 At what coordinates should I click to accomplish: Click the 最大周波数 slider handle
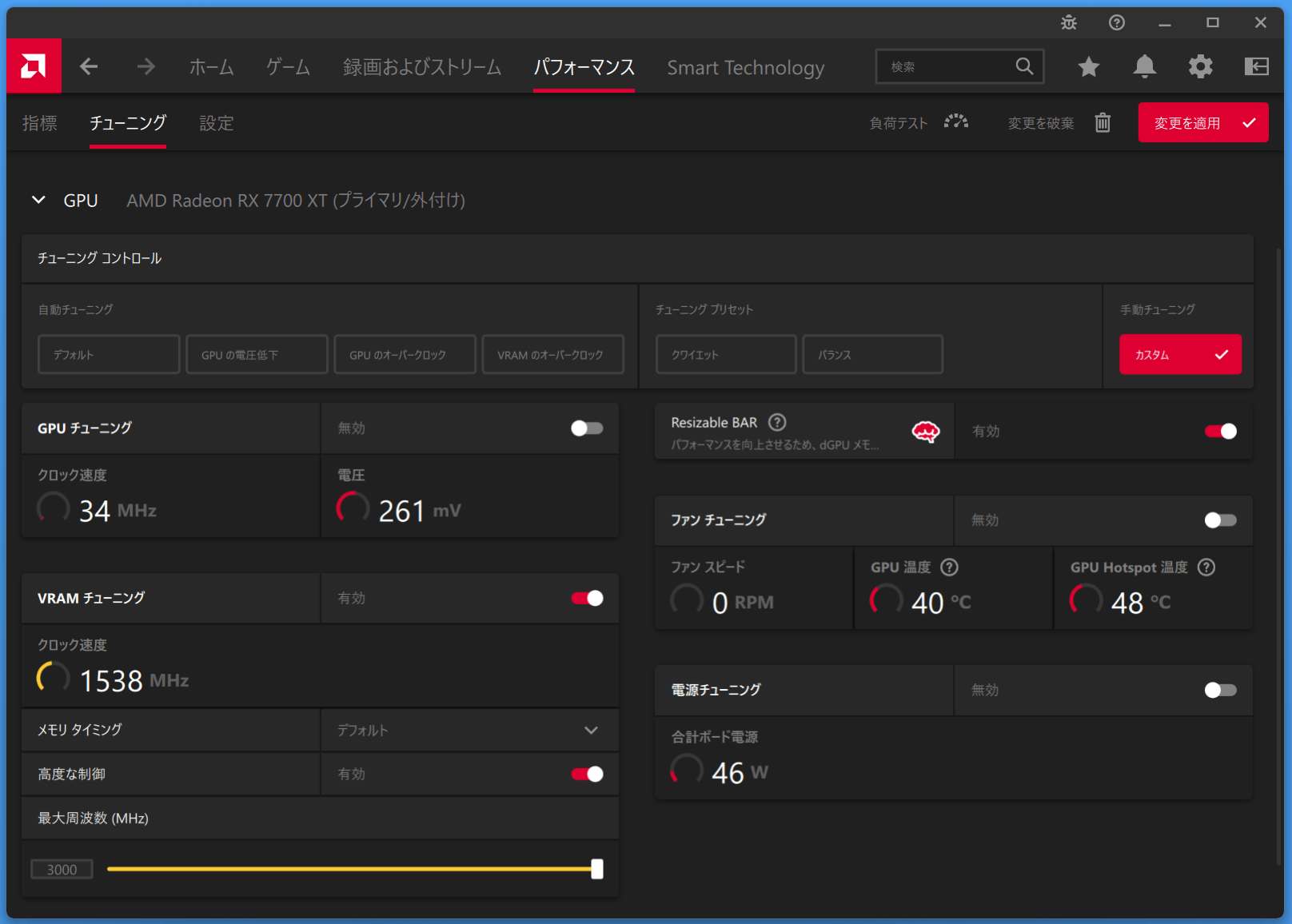[597, 869]
